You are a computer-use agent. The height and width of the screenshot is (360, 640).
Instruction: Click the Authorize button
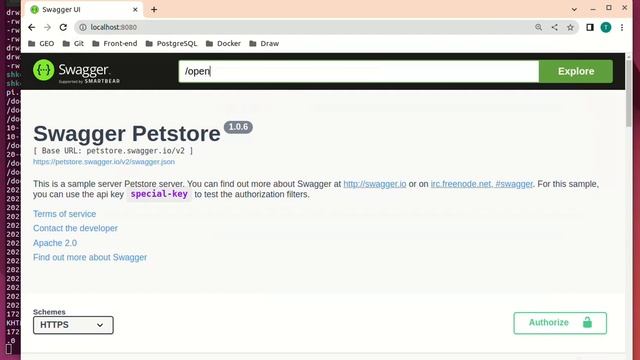pos(560,323)
